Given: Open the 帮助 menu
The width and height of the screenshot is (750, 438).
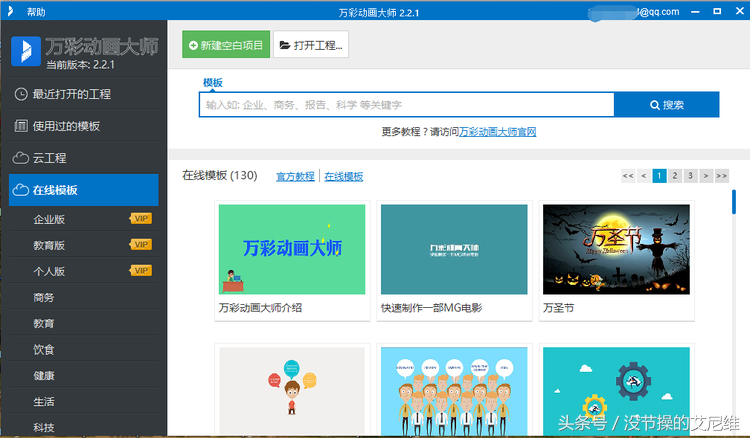Looking at the screenshot, I should click(36, 12).
